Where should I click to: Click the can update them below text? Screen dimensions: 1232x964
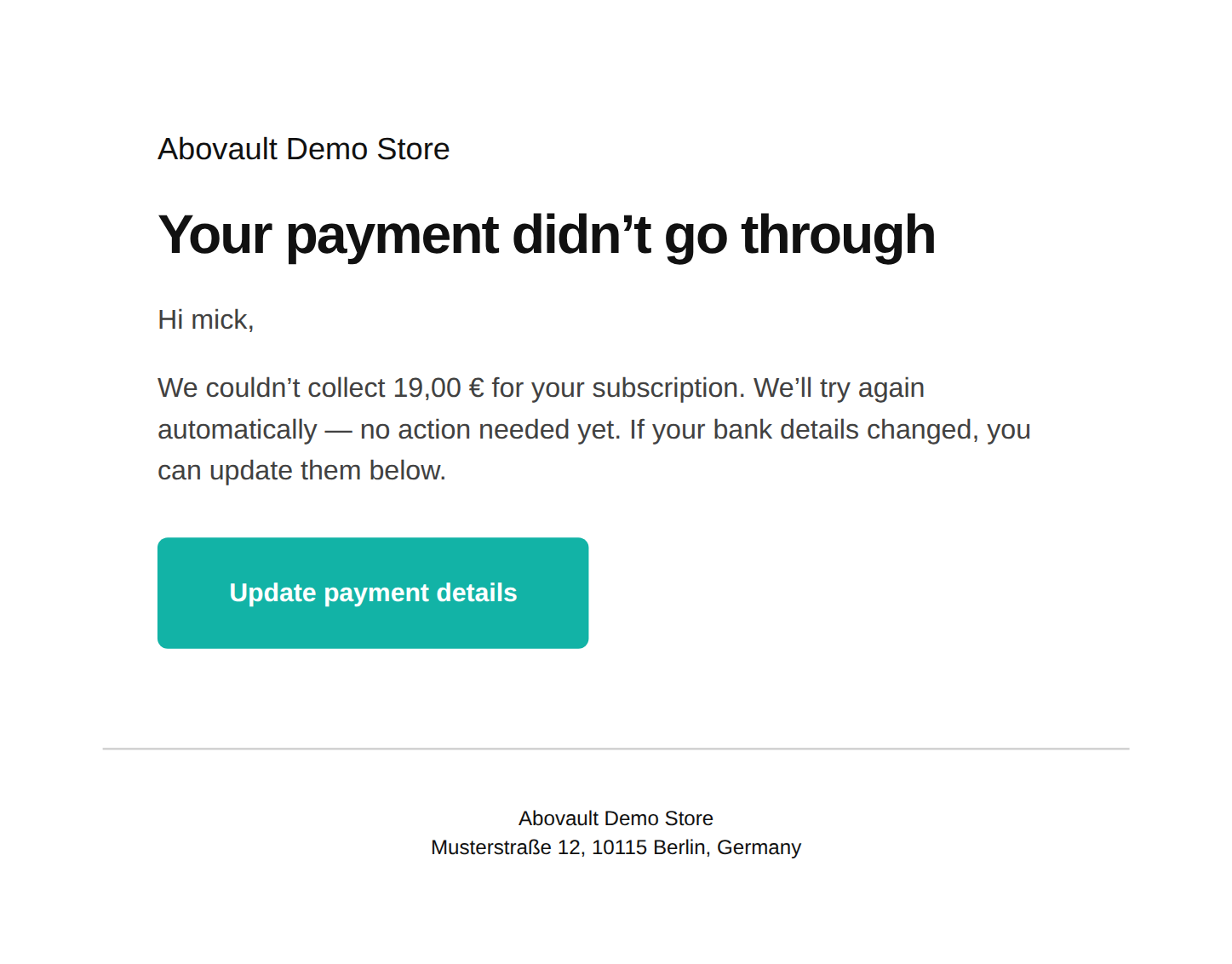[x=301, y=470]
